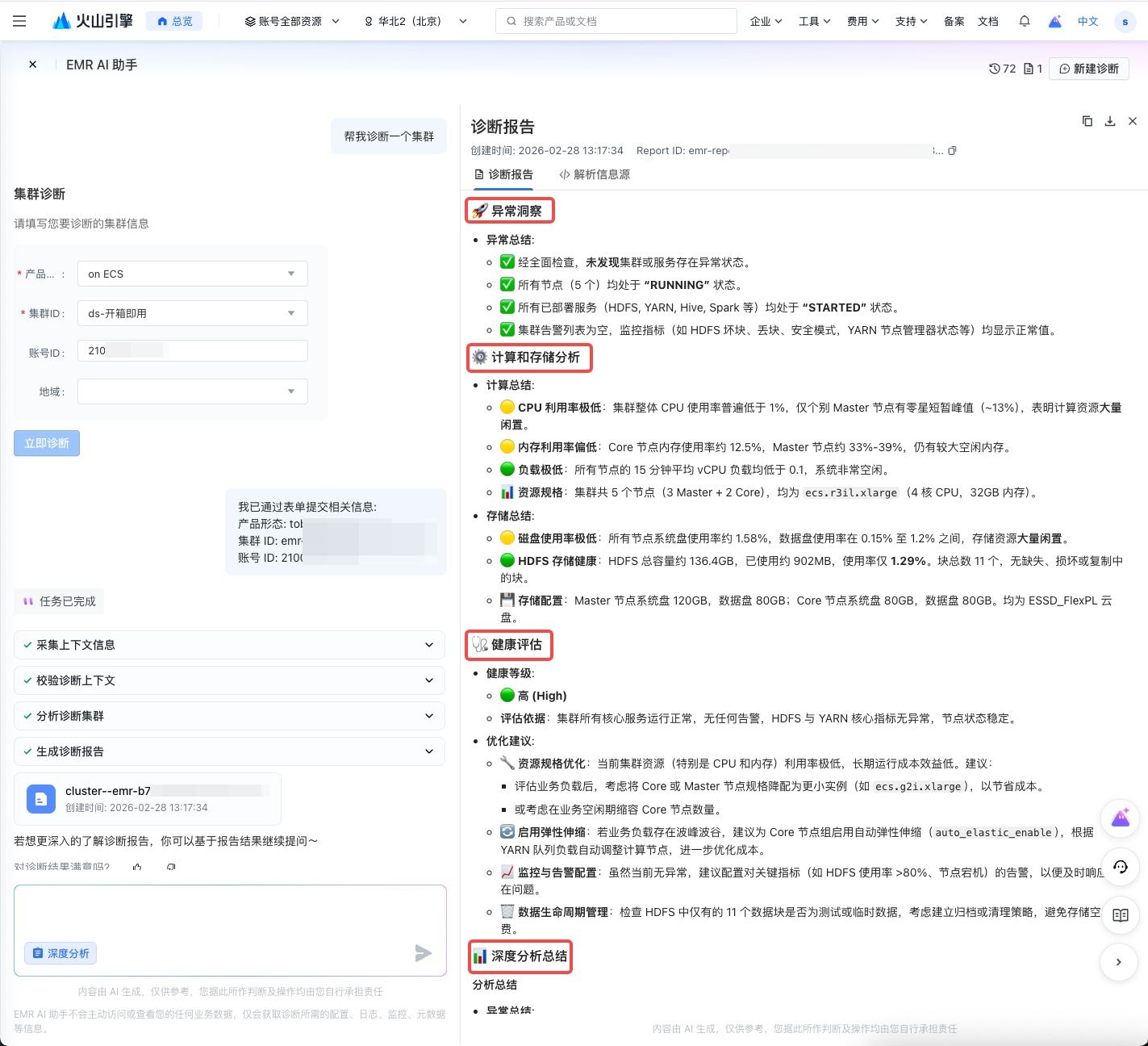Viewport: 1148px width, 1046px height.
Task: Open the user avatar menu
Action: point(1125,22)
